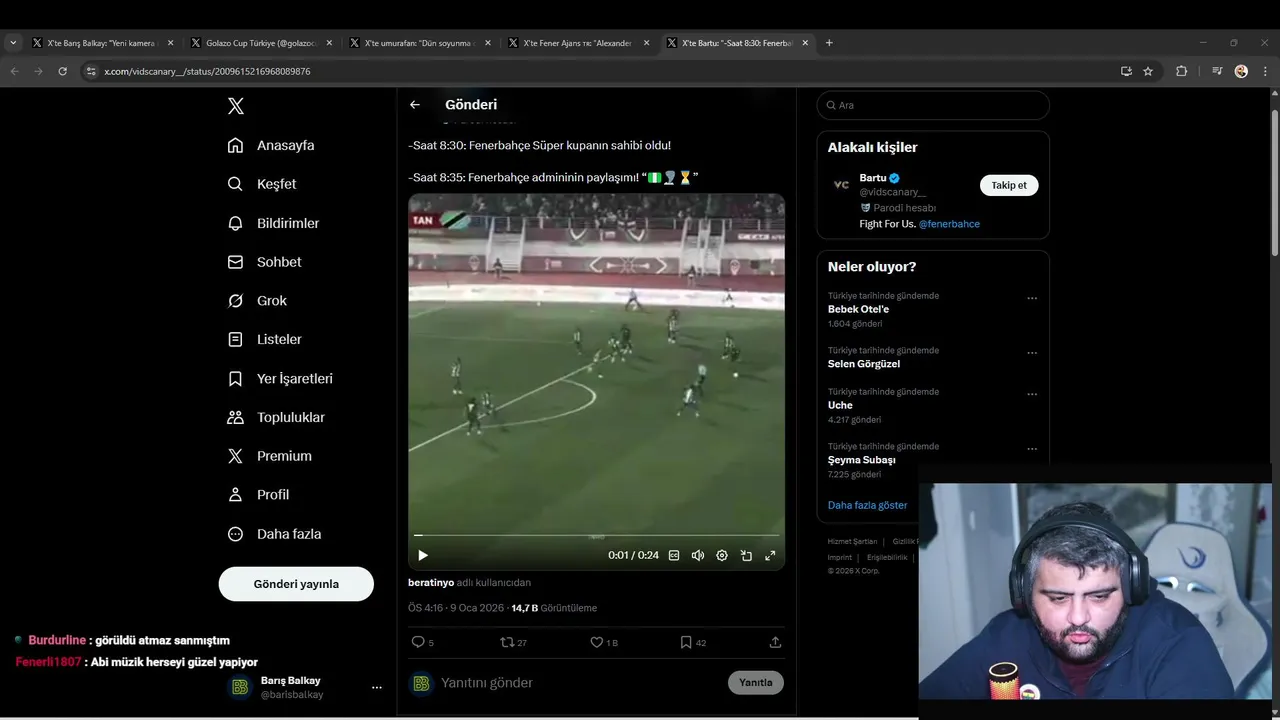This screenshot has height=720, width=1280.
Task: Open Chrome profile avatar
Action: point(1241,71)
